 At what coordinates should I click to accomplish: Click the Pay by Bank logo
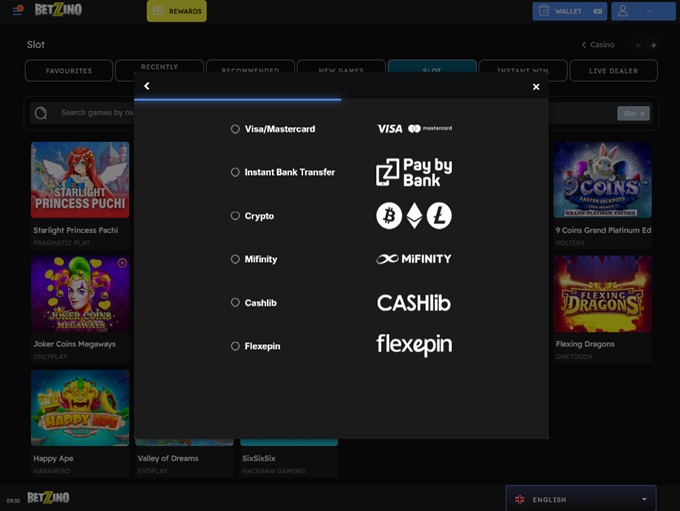point(413,172)
